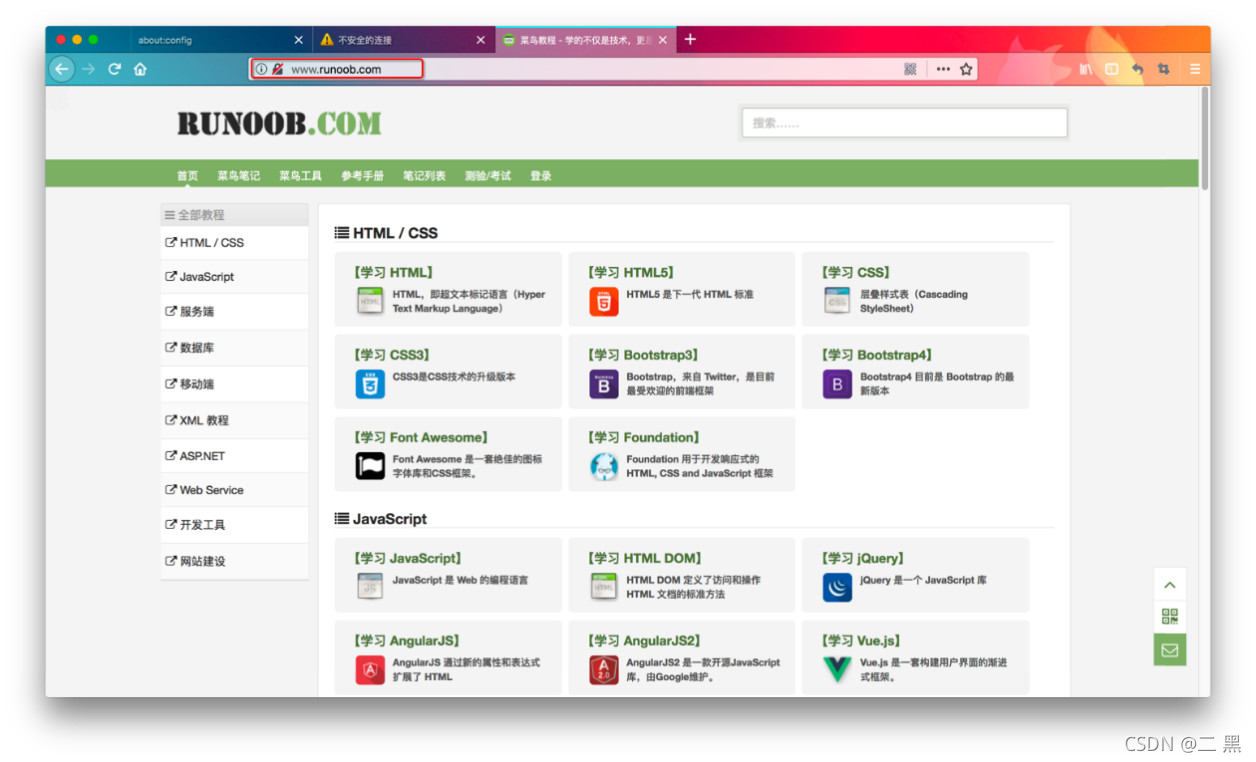Select 移动端 in the sidebar

234,384
